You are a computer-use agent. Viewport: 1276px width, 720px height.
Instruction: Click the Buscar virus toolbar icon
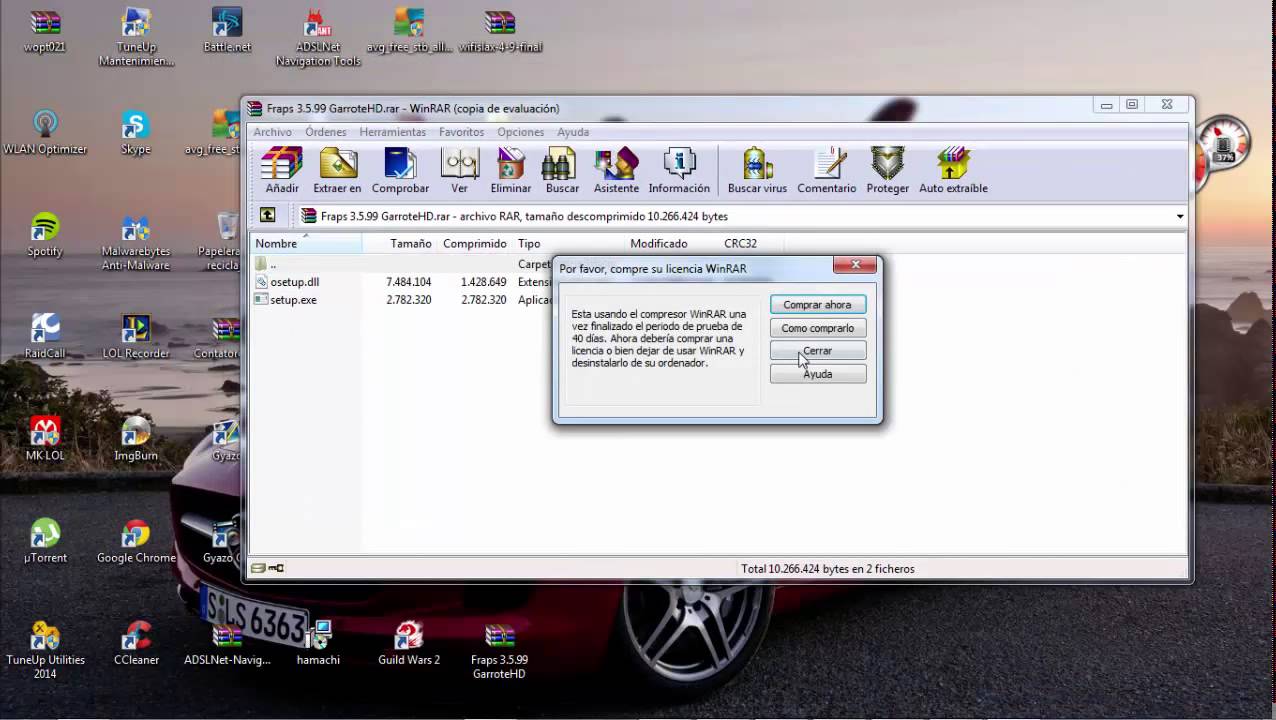pyautogui.click(x=757, y=170)
